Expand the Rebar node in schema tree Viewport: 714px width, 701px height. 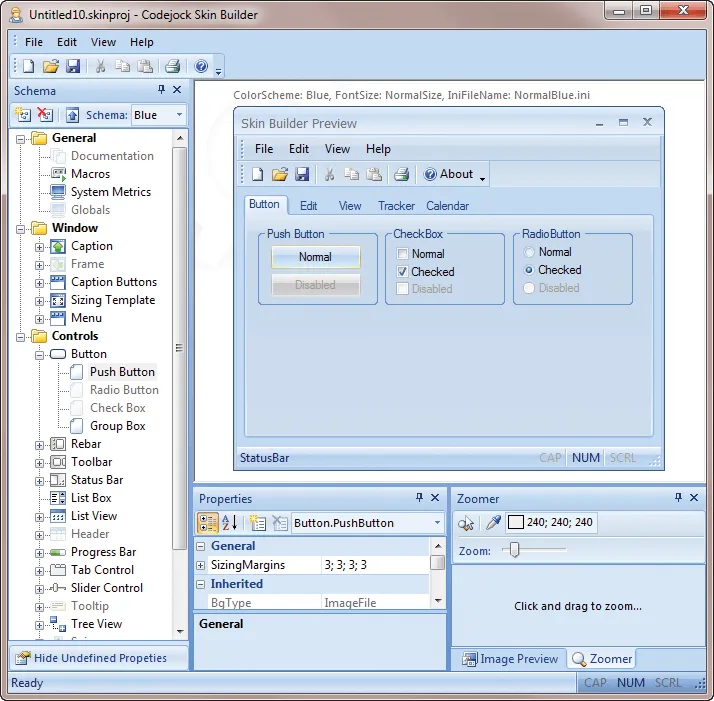pyautogui.click(x=40, y=444)
